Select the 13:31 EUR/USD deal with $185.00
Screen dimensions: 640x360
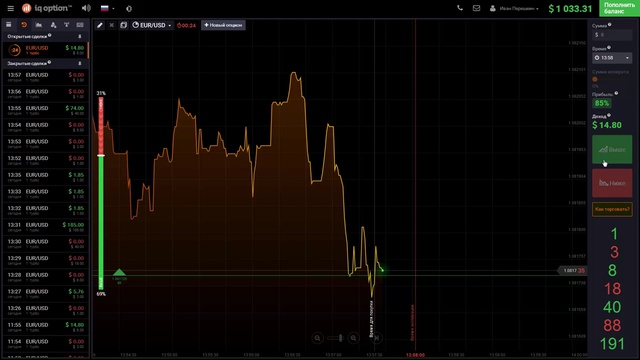pos(45,227)
